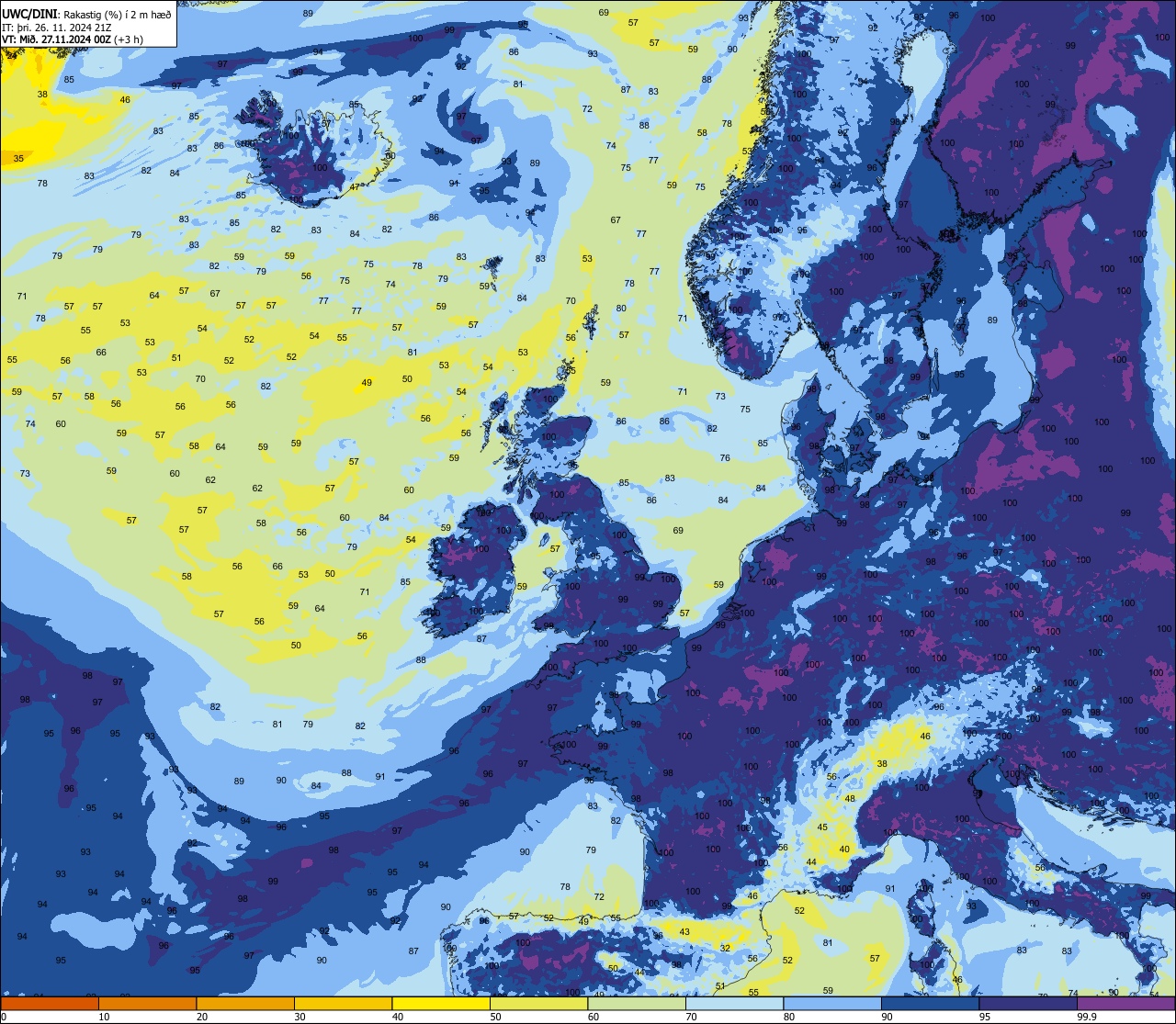Click the orange 10–20 legend segment
1176x1024 pixels.
(x=147, y=1003)
